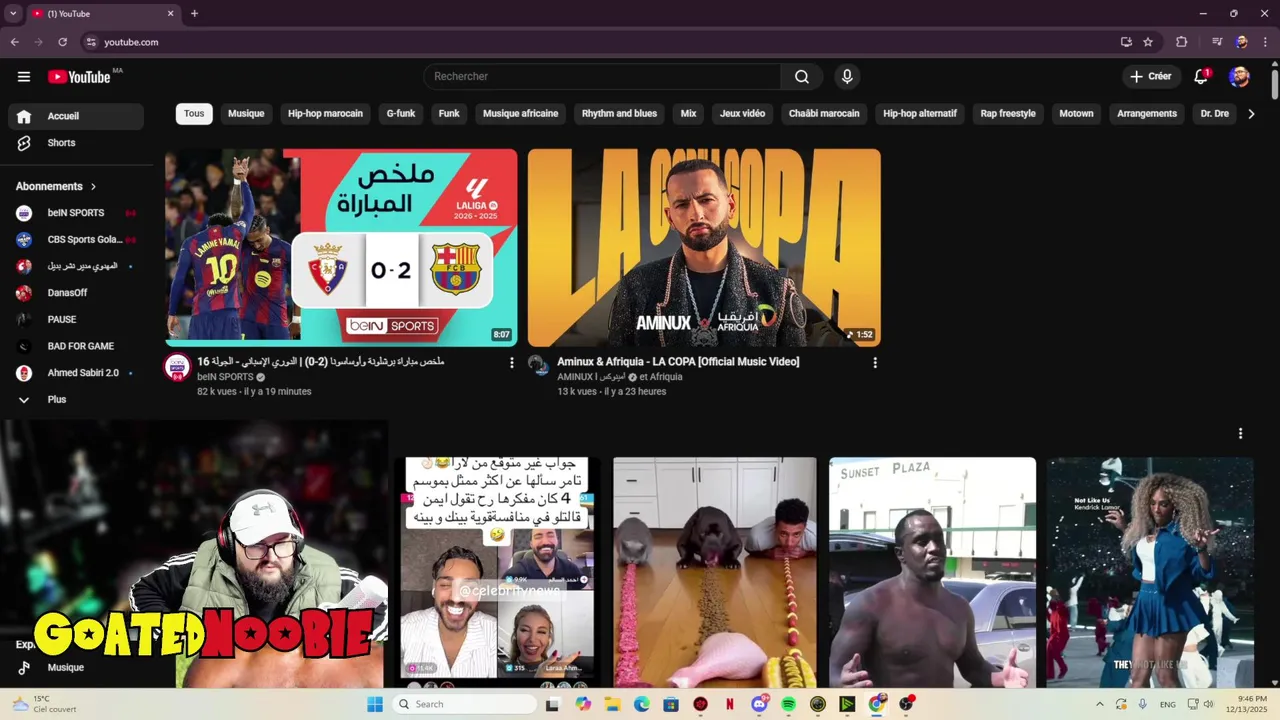Open a new browser tab

click(x=194, y=13)
